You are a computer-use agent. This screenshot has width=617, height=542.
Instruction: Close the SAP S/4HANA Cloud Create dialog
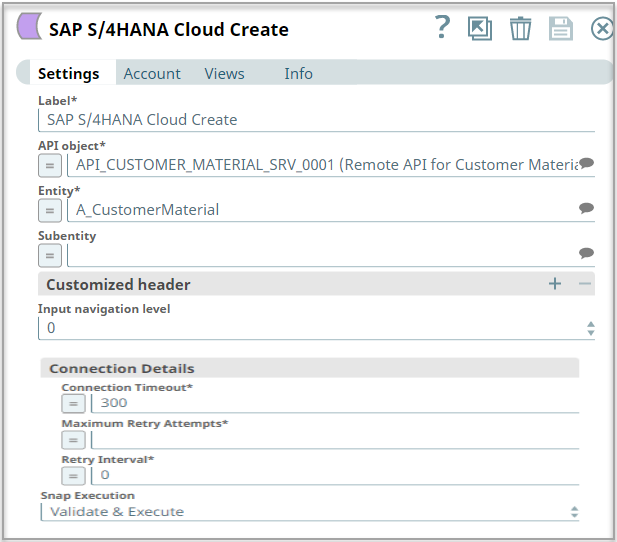point(602,29)
